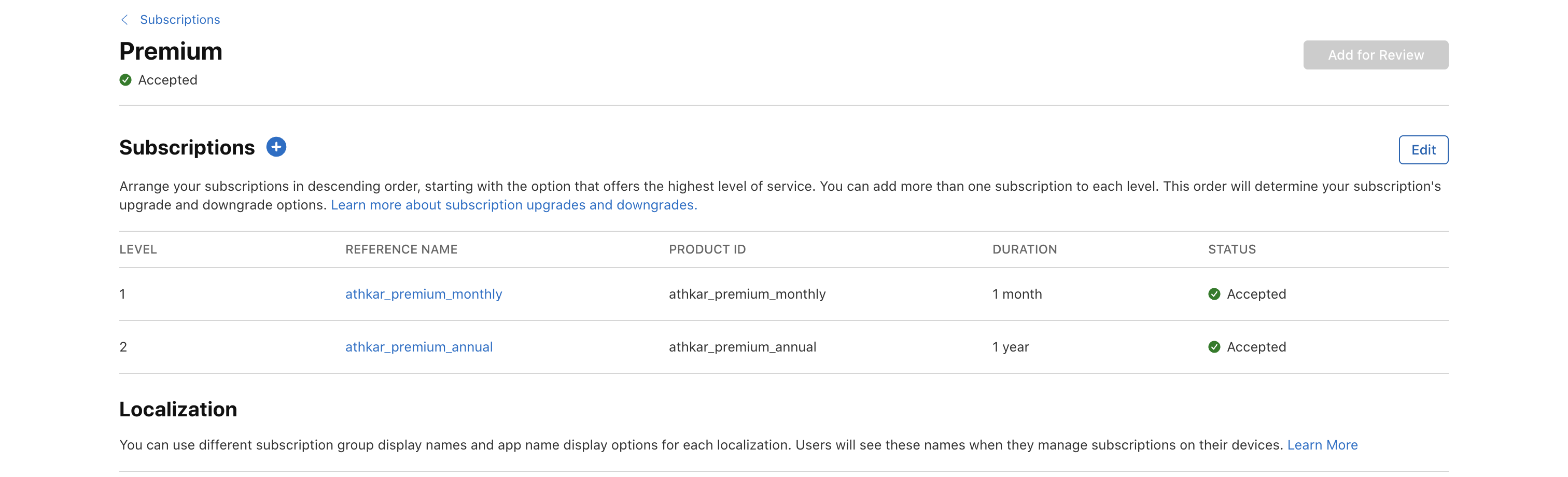
Task: Click the Premium group title heading
Action: tap(171, 51)
